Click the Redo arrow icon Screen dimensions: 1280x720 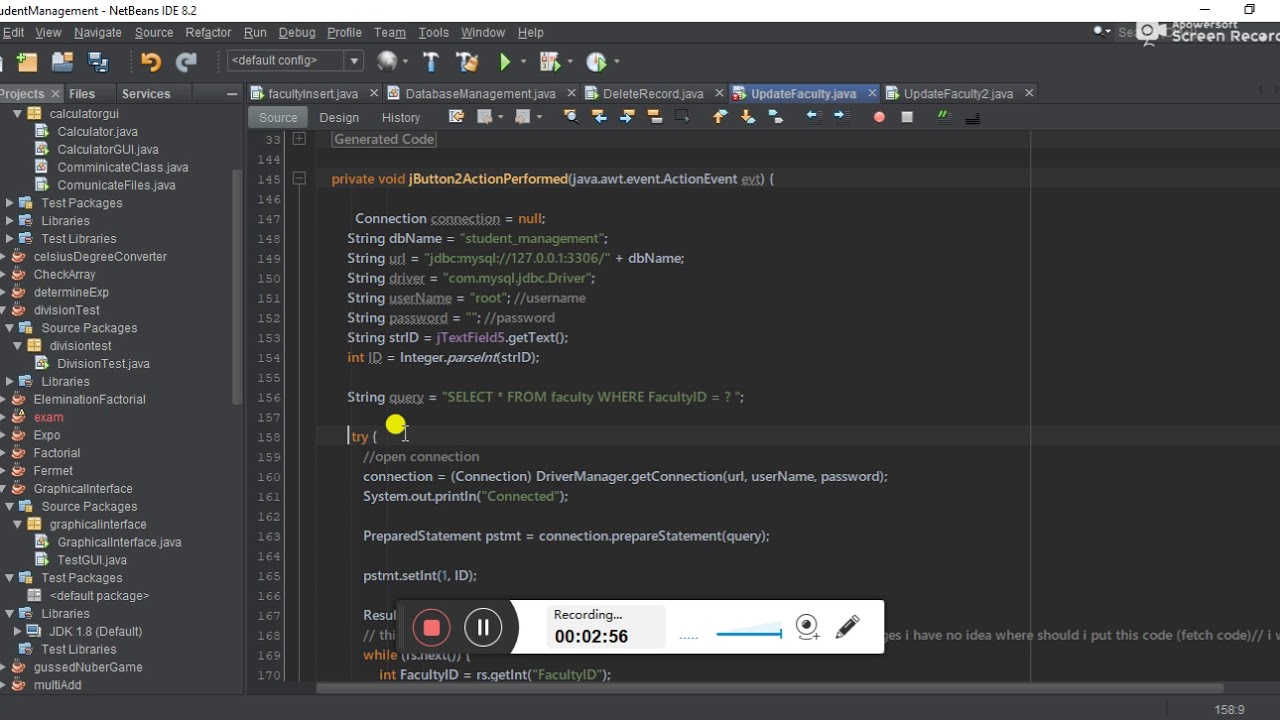pos(186,62)
